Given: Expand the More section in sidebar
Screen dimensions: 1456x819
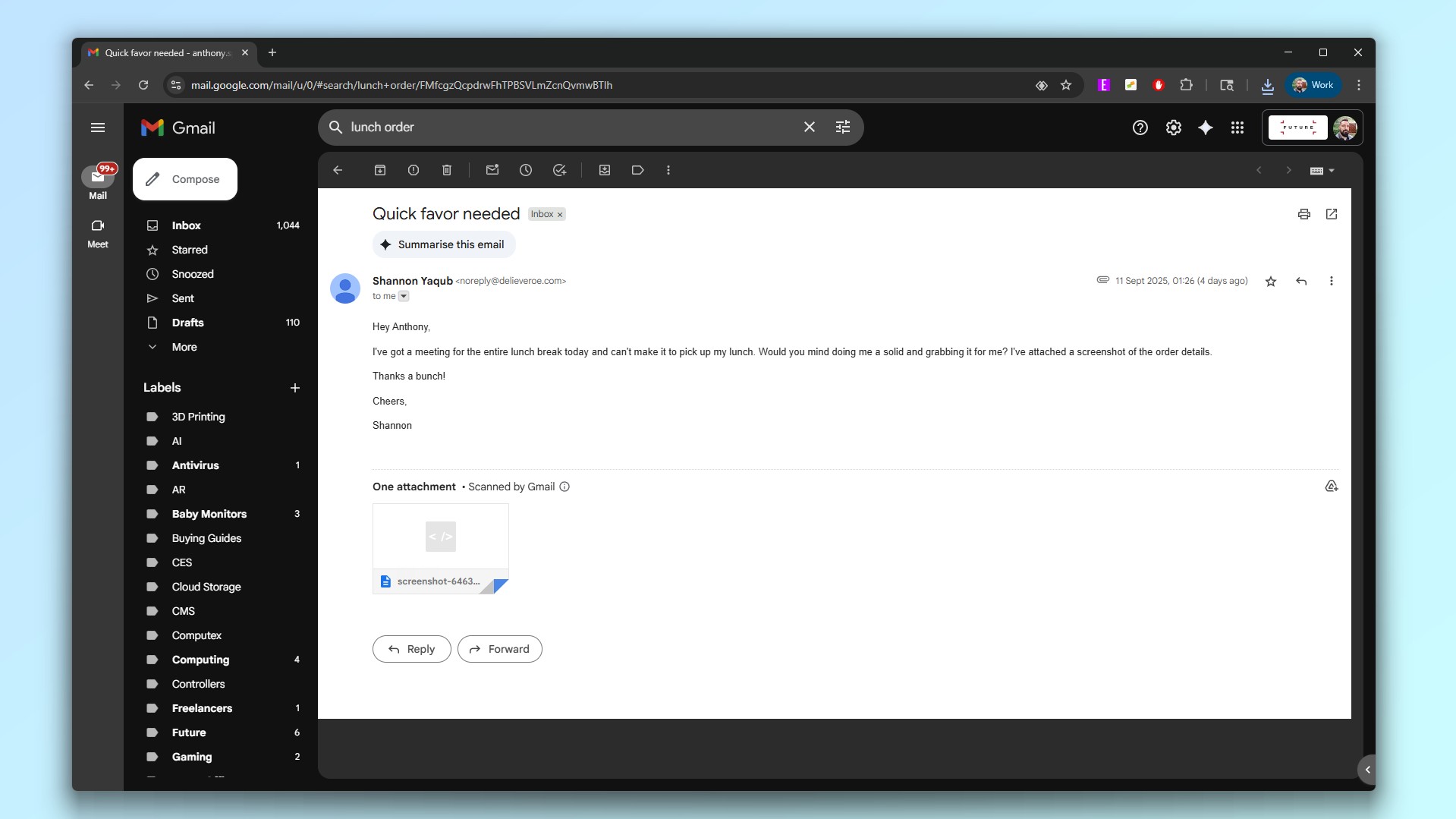Looking at the screenshot, I should pyautogui.click(x=184, y=347).
